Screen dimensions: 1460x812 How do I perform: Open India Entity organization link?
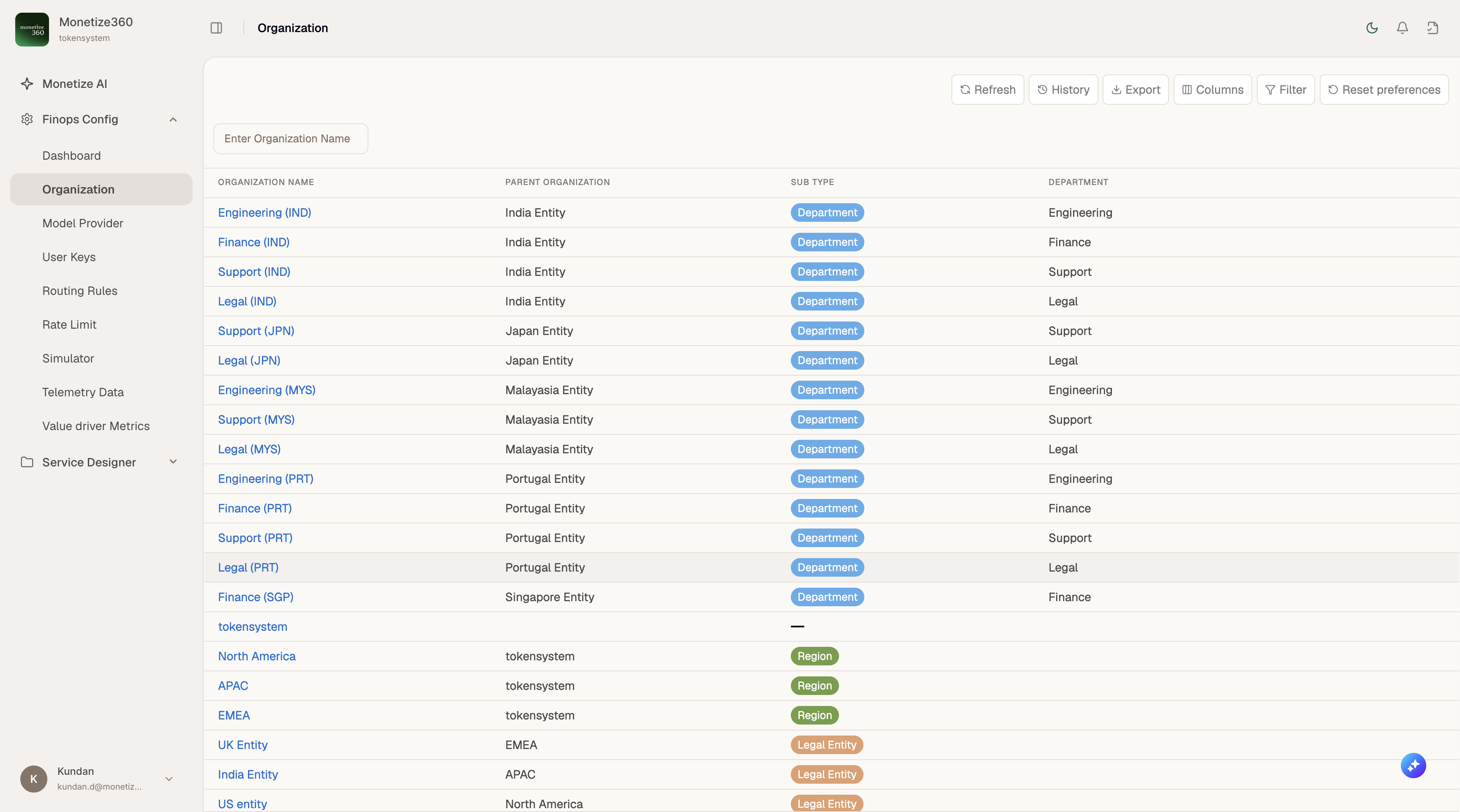click(248, 774)
